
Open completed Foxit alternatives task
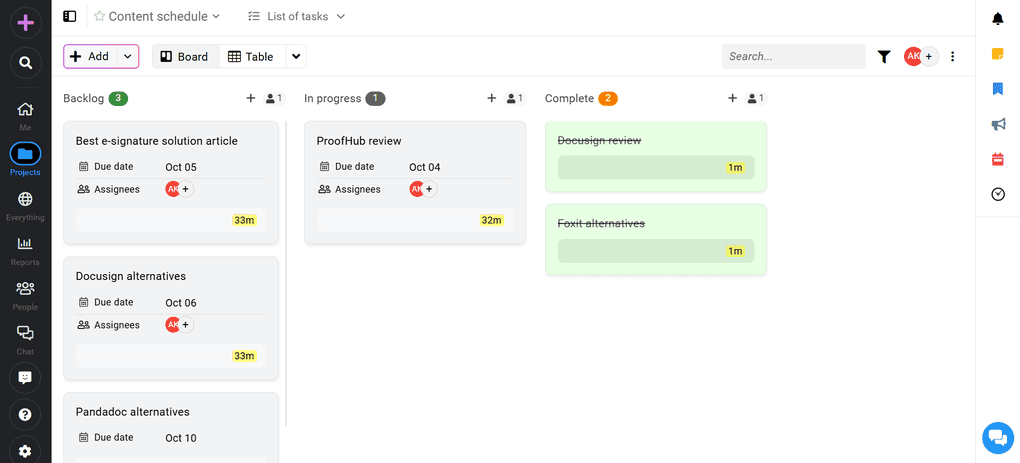point(601,224)
